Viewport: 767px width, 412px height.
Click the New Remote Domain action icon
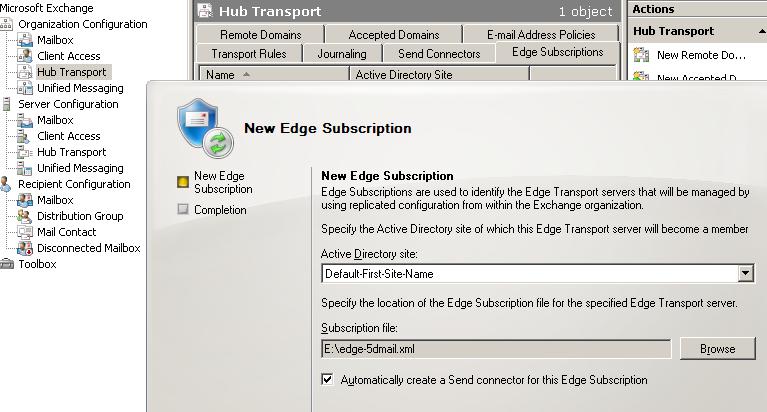pyautogui.click(x=641, y=55)
